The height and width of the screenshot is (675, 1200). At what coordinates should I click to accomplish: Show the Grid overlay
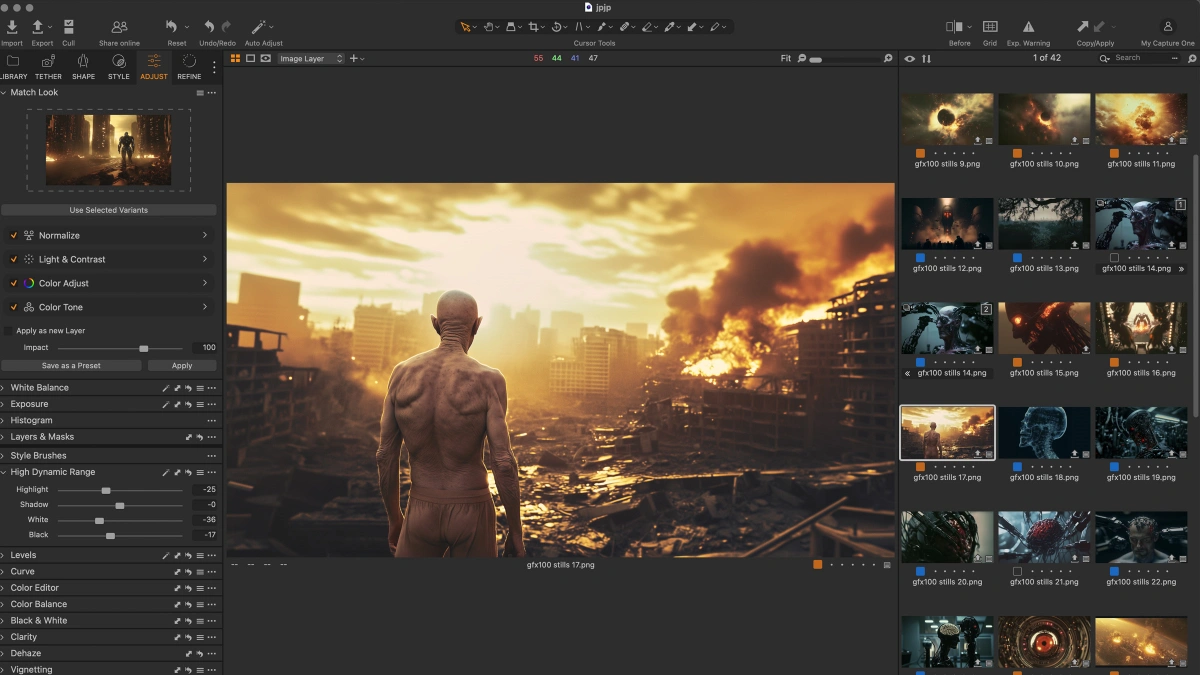pos(990,27)
